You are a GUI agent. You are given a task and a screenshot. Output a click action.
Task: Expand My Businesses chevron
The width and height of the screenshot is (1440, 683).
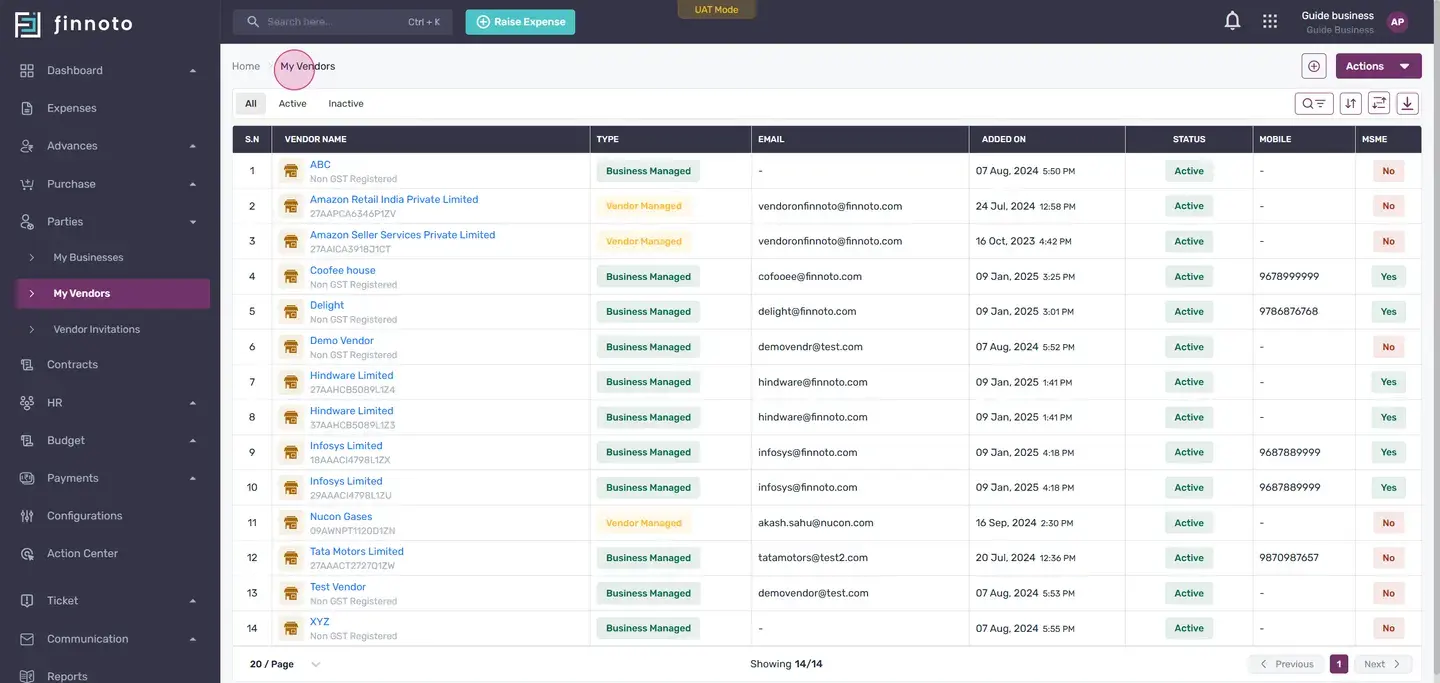(32, 257)
